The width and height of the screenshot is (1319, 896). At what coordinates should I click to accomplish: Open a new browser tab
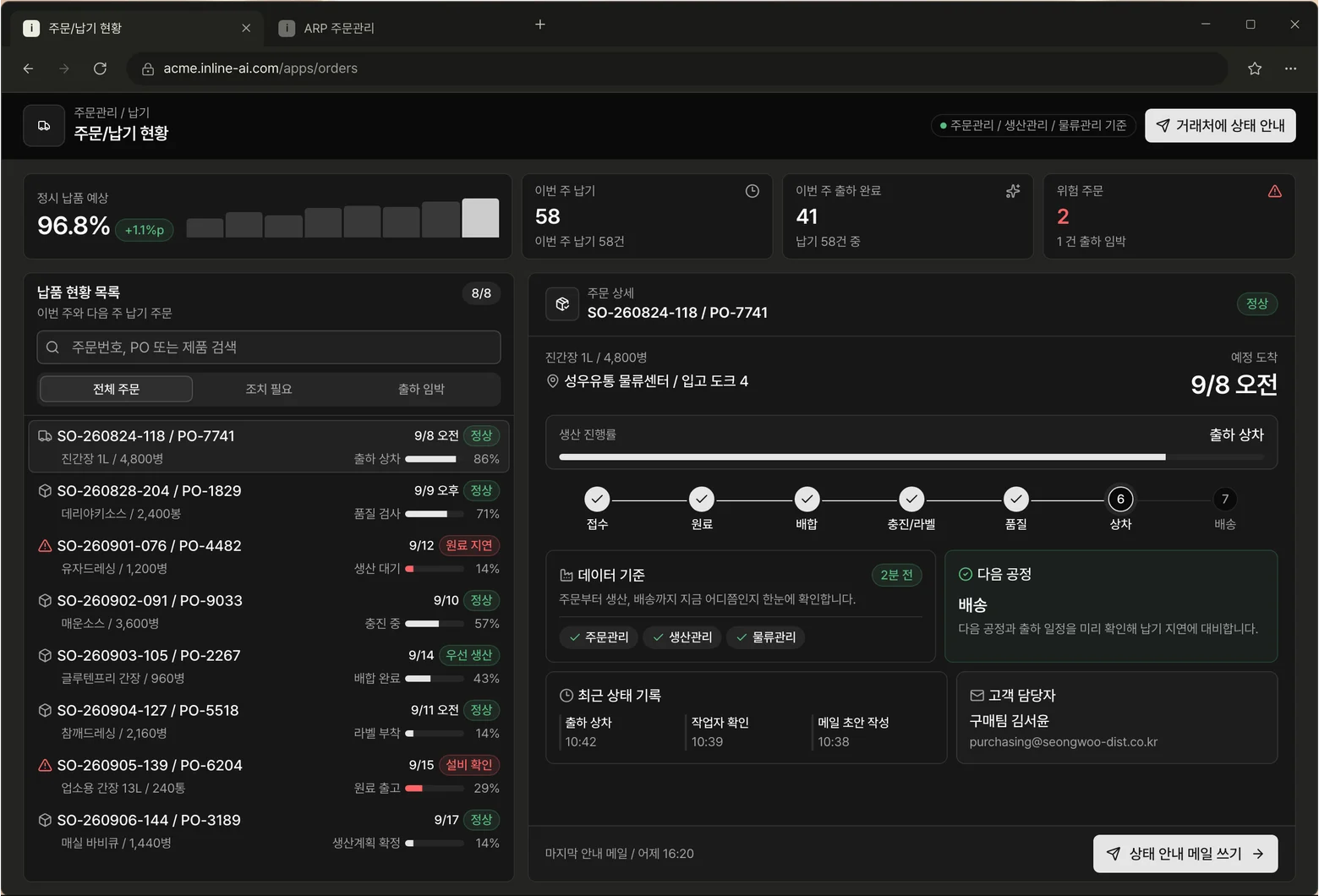coord(540,25)
